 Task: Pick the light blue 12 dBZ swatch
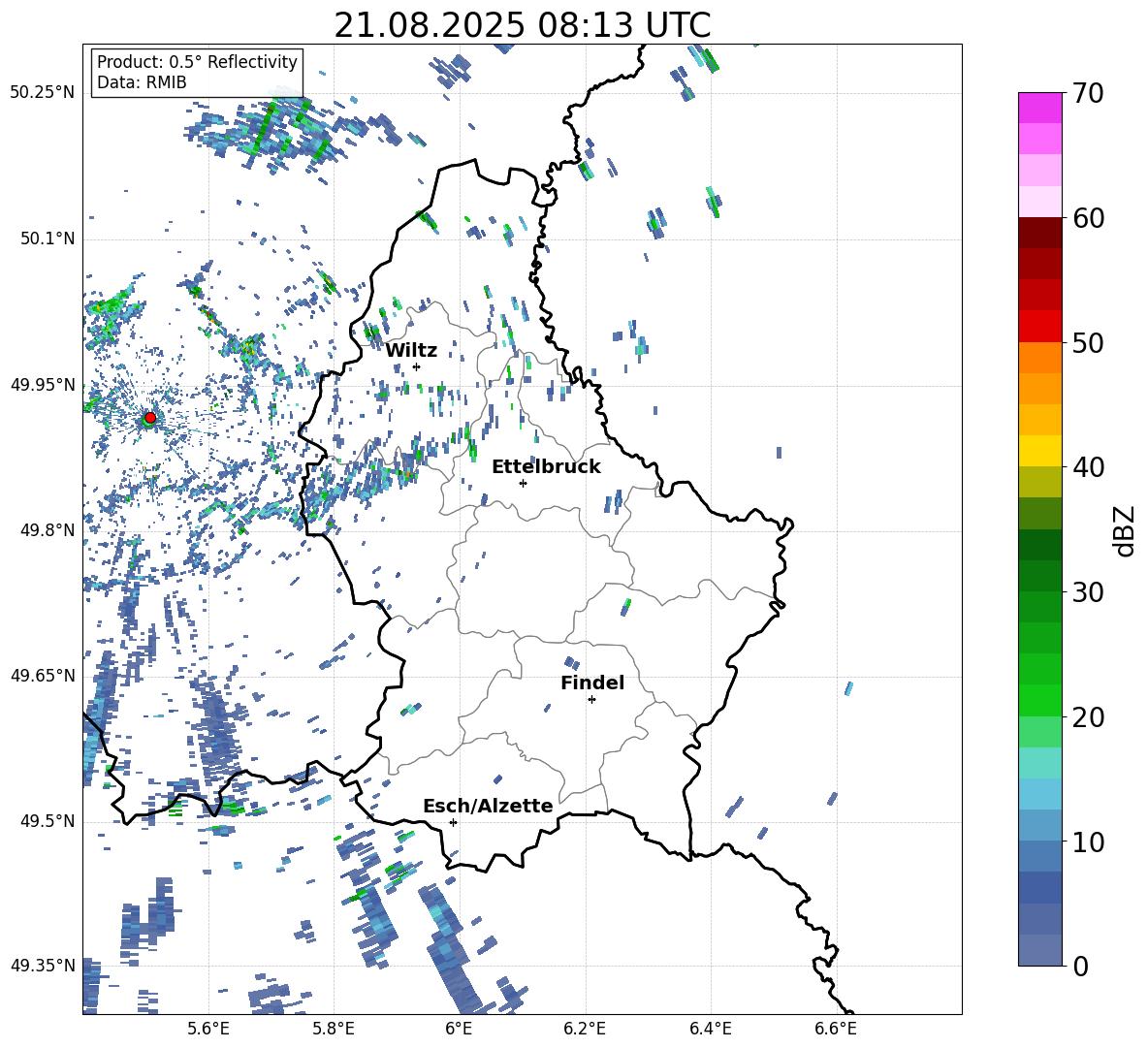pyautogui.click(x=1039, y=794)
